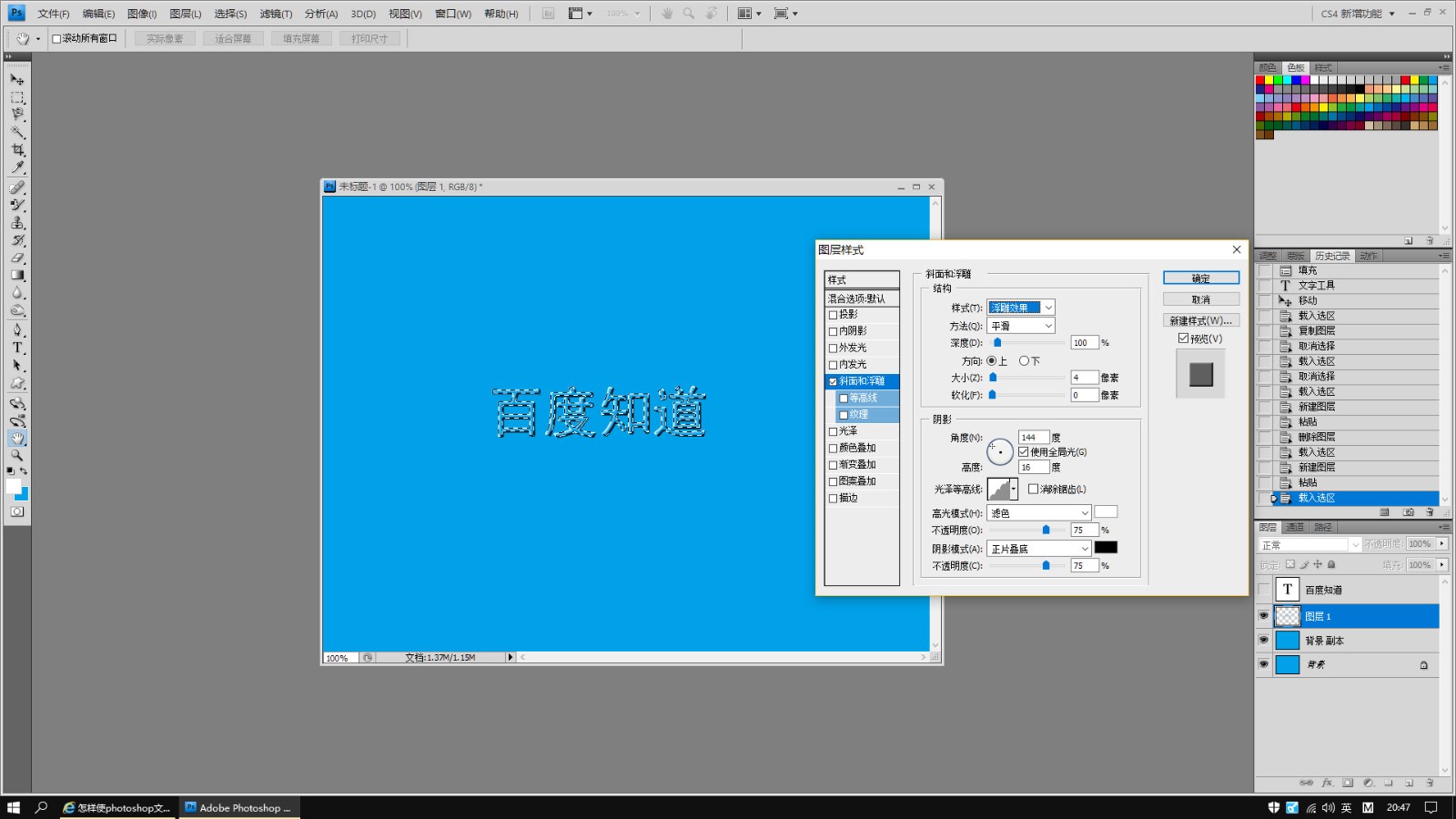Select the 3D Rotate tool

17,403
